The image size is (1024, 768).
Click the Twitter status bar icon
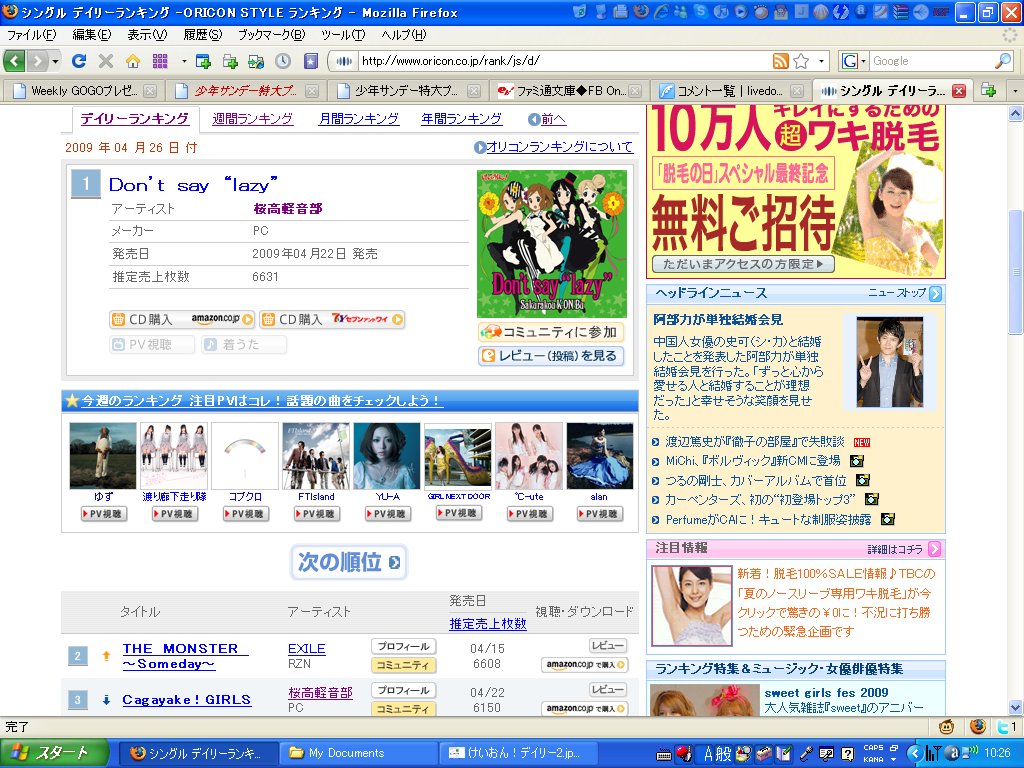(x=1004, y=726)
